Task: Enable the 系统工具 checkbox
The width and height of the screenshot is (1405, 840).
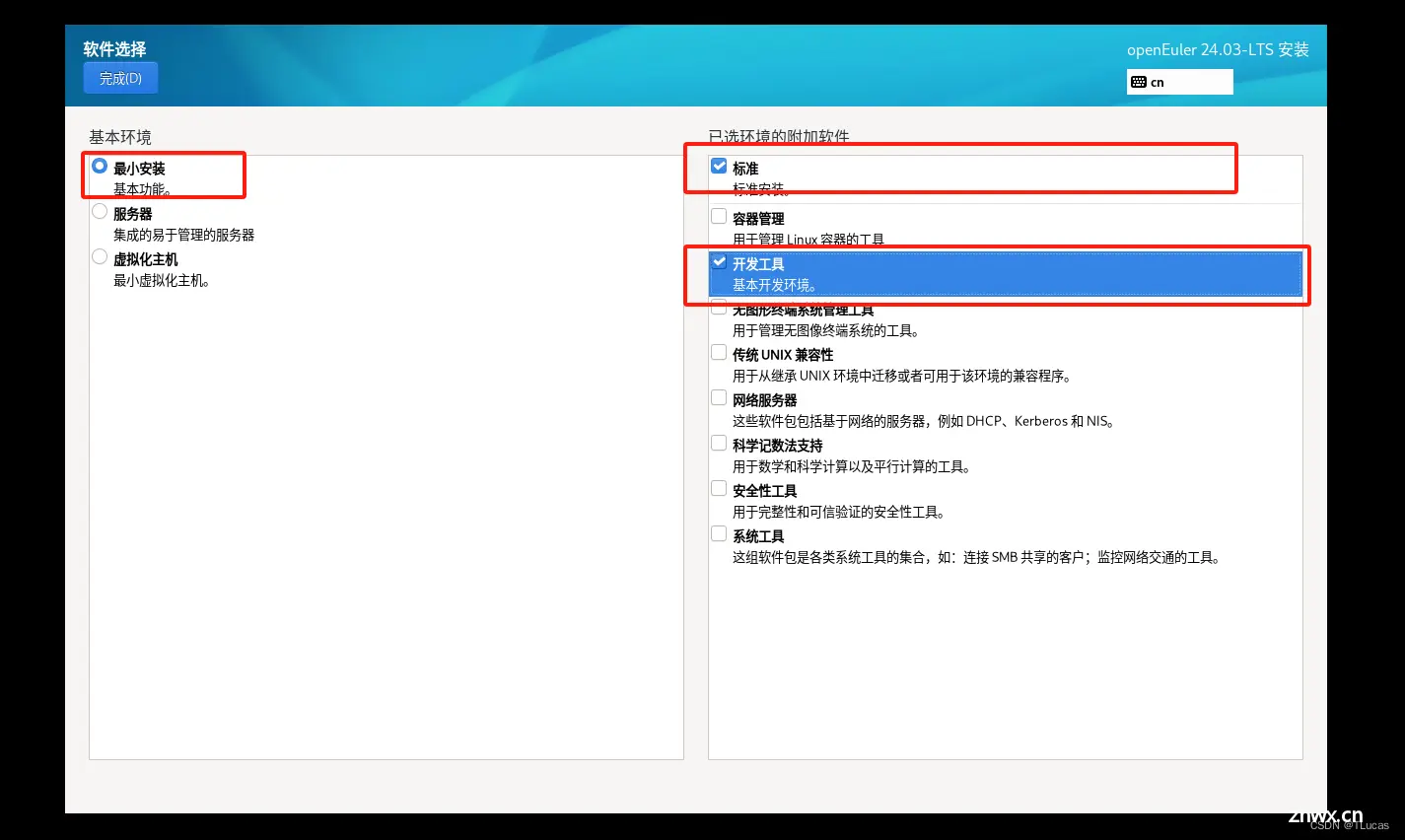Action: (719, 533)
